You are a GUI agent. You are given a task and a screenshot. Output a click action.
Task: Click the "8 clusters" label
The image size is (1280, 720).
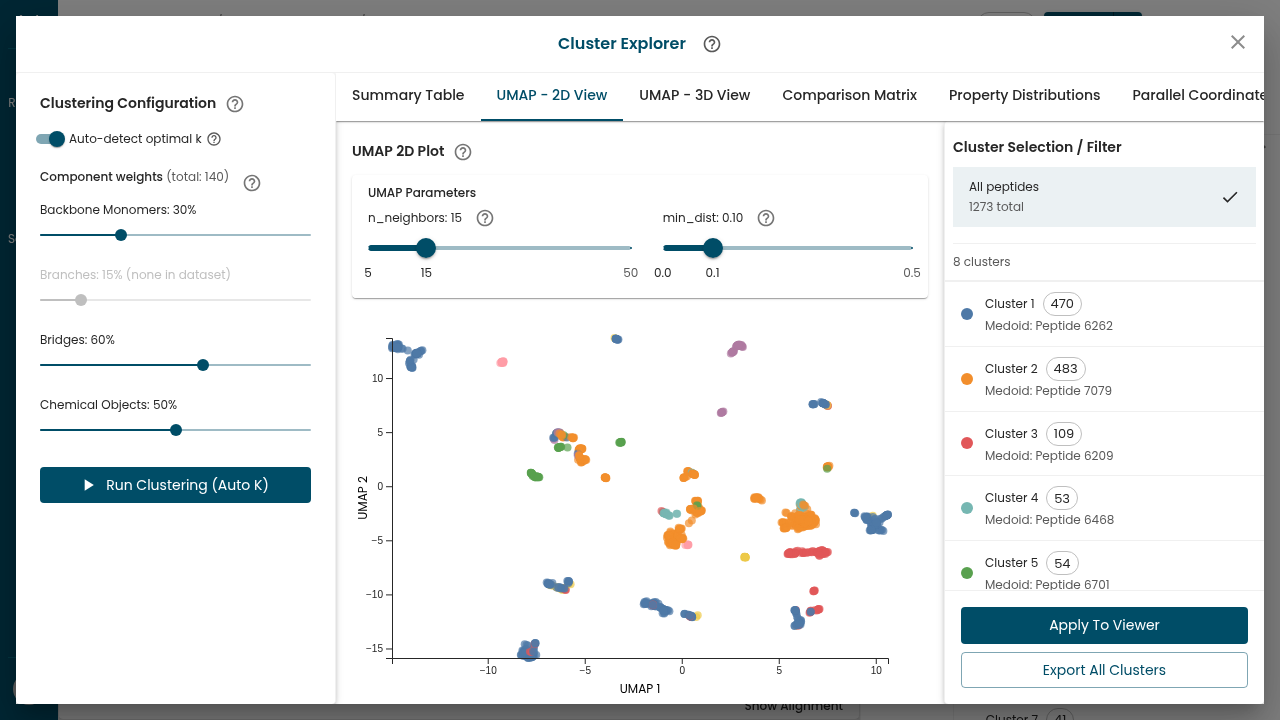coord(982,262)
